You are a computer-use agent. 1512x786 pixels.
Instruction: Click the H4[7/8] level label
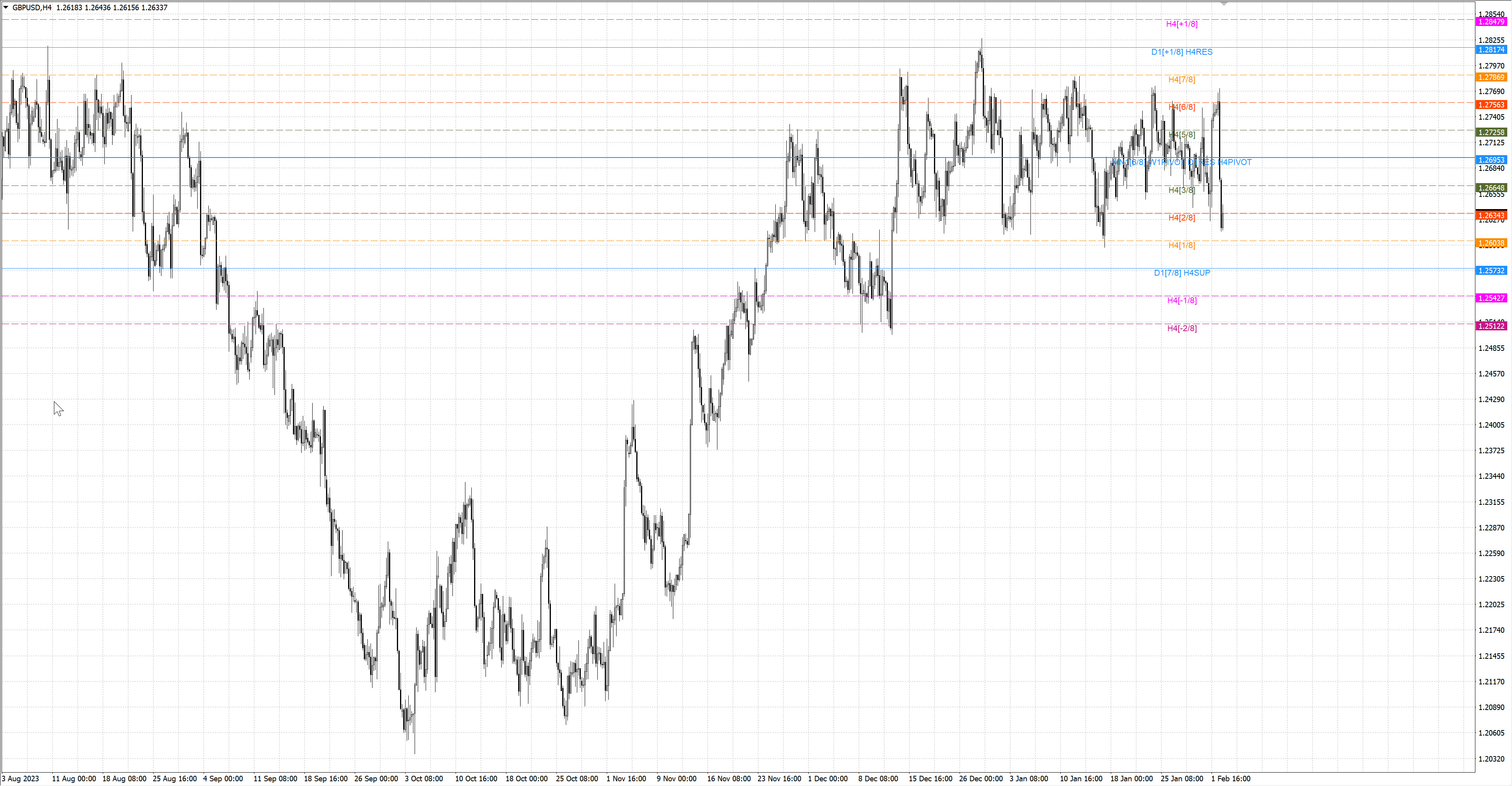coord(1182,79)
